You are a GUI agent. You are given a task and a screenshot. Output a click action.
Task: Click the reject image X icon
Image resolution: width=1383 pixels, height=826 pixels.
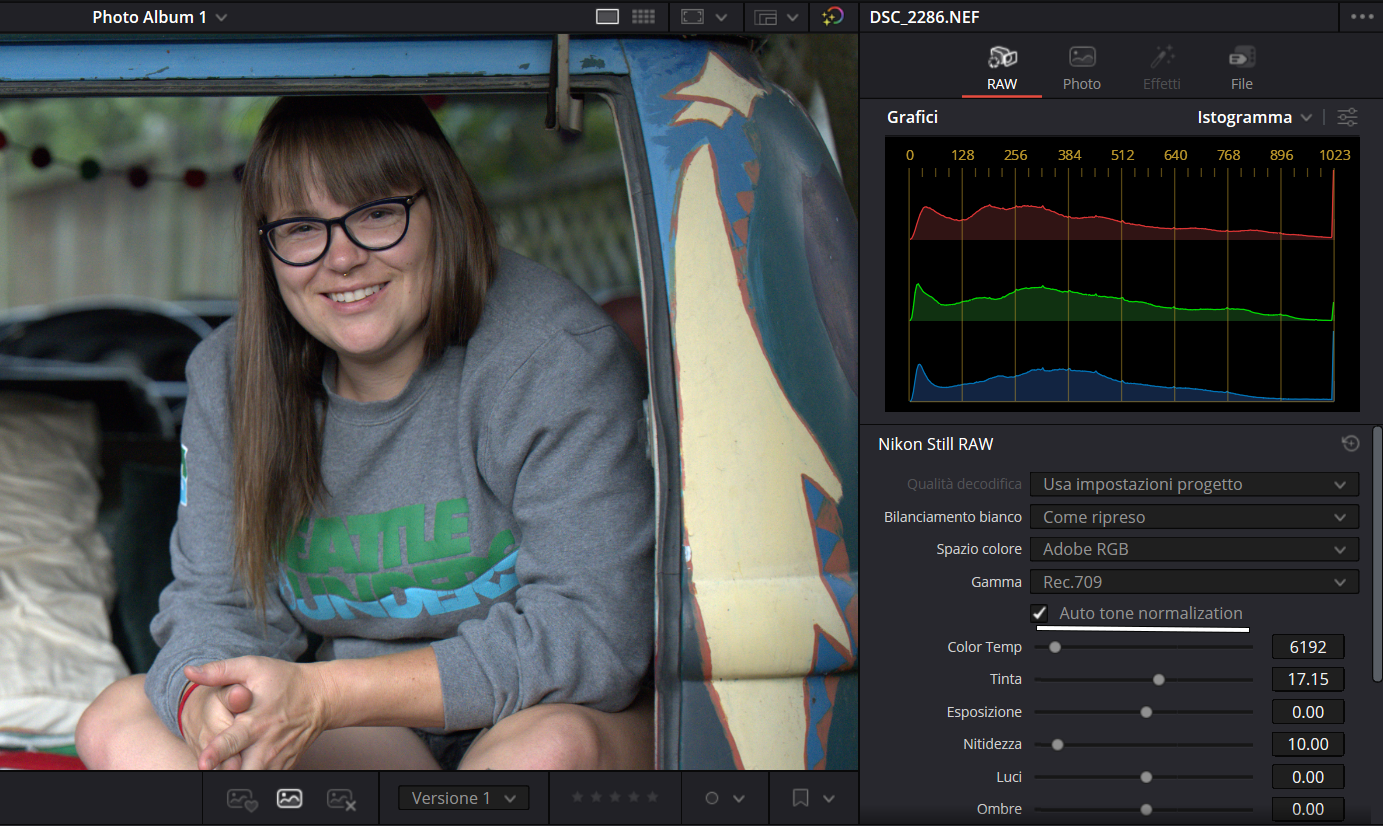point(341,799)
